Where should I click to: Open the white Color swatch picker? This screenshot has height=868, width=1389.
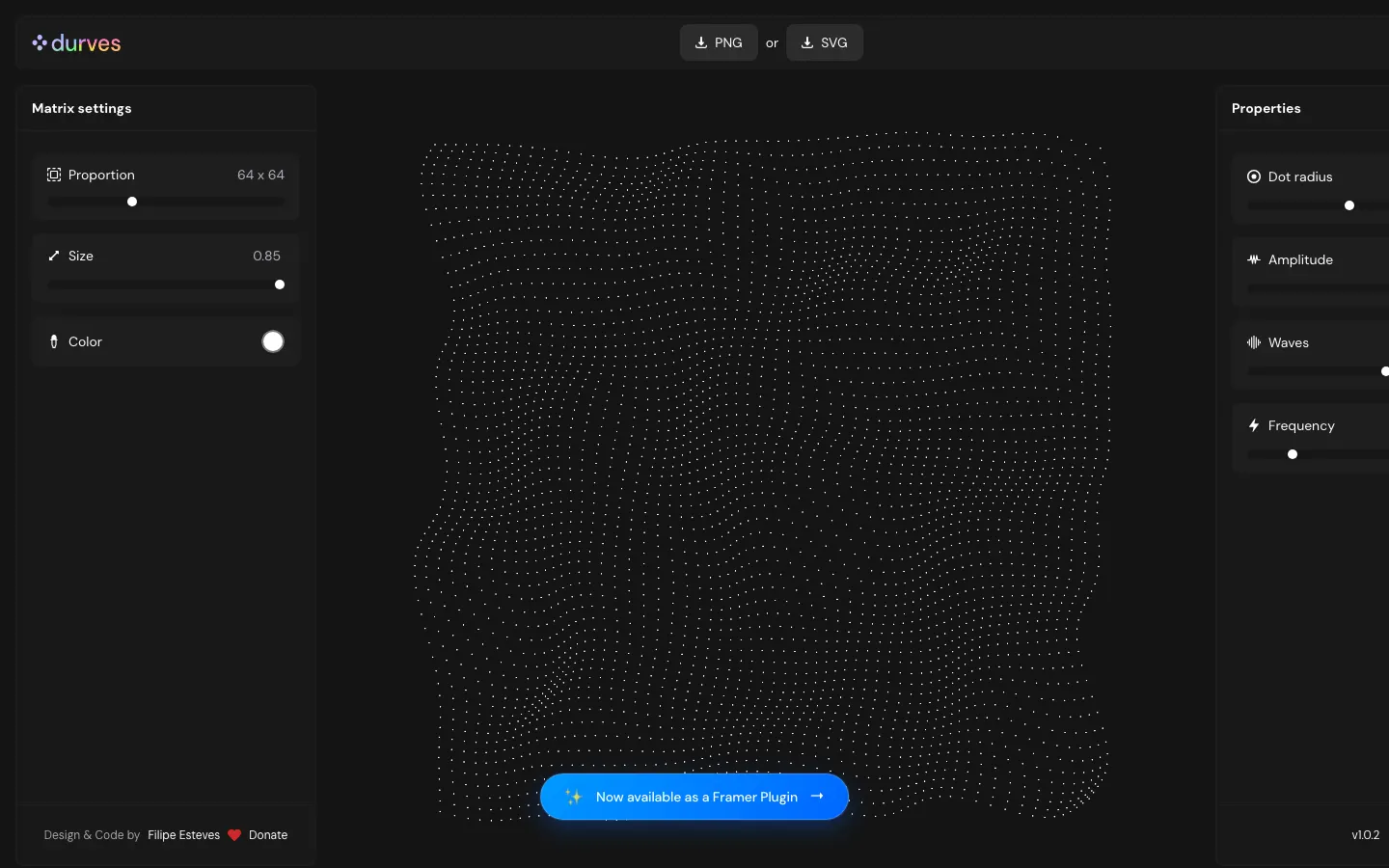point(273,341)
